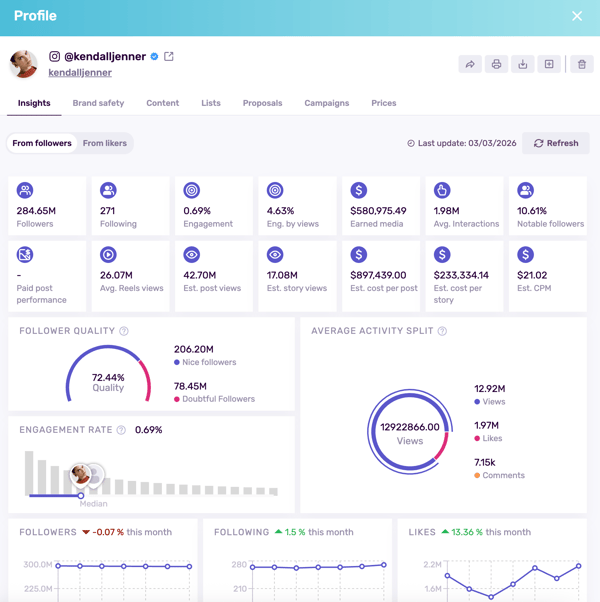Click the print icon button
This screenshot has height=602, width=600.
(496, 64)
